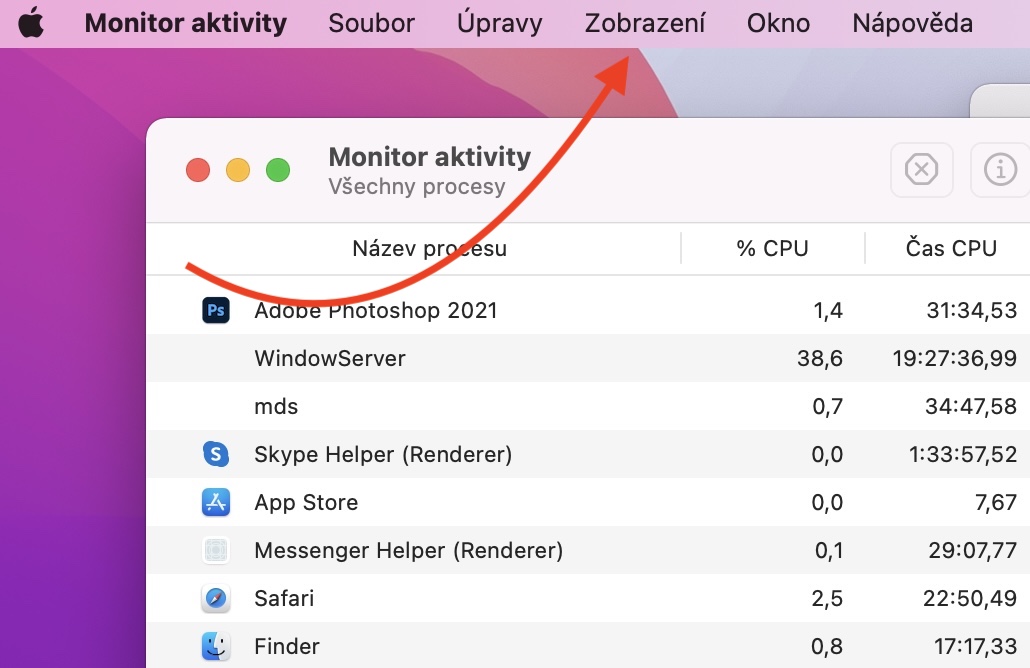1030x668 pixels.
Task: Click the yellow minimize window button
Action: pos(238,170)
